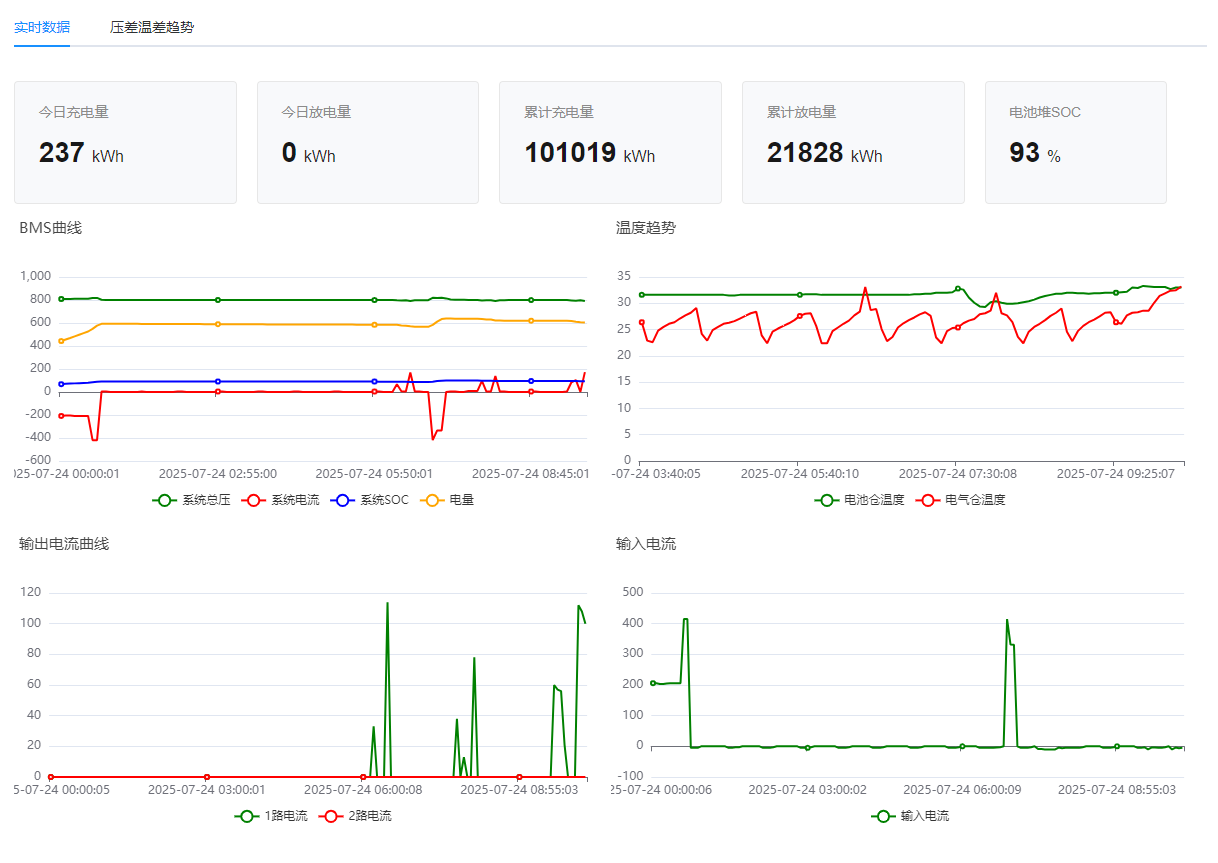Viewport: 1218px width, 863px height.
Task: Toggle 2路电流 legend item
Action: (356, 816)
